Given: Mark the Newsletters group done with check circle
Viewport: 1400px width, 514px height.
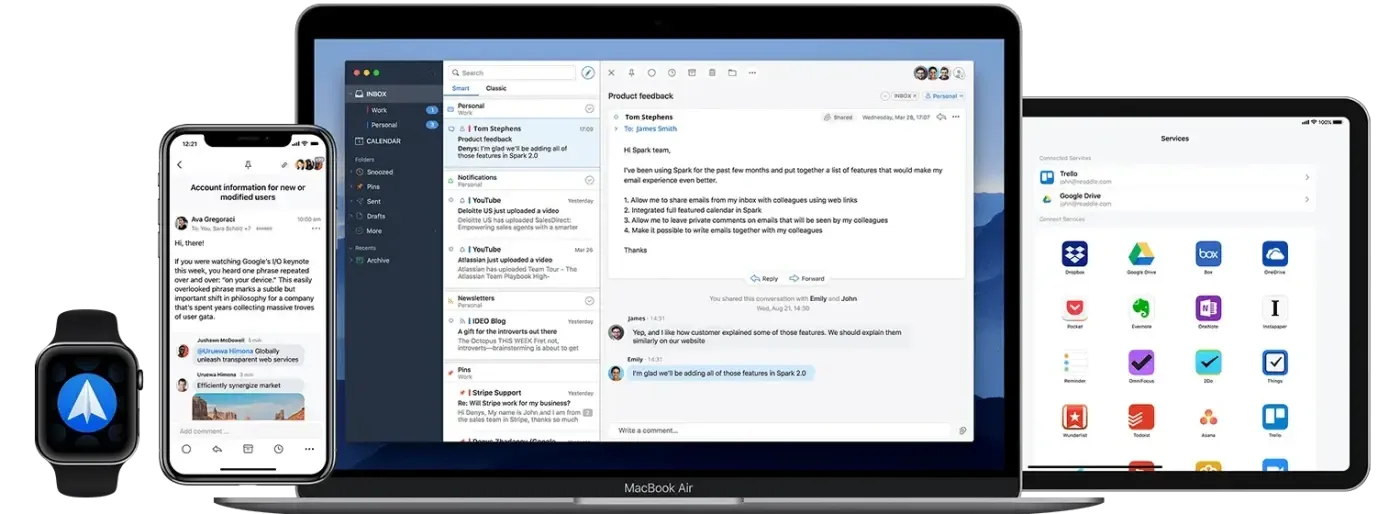Looking at the screenshot, I should tap(590, 301).
